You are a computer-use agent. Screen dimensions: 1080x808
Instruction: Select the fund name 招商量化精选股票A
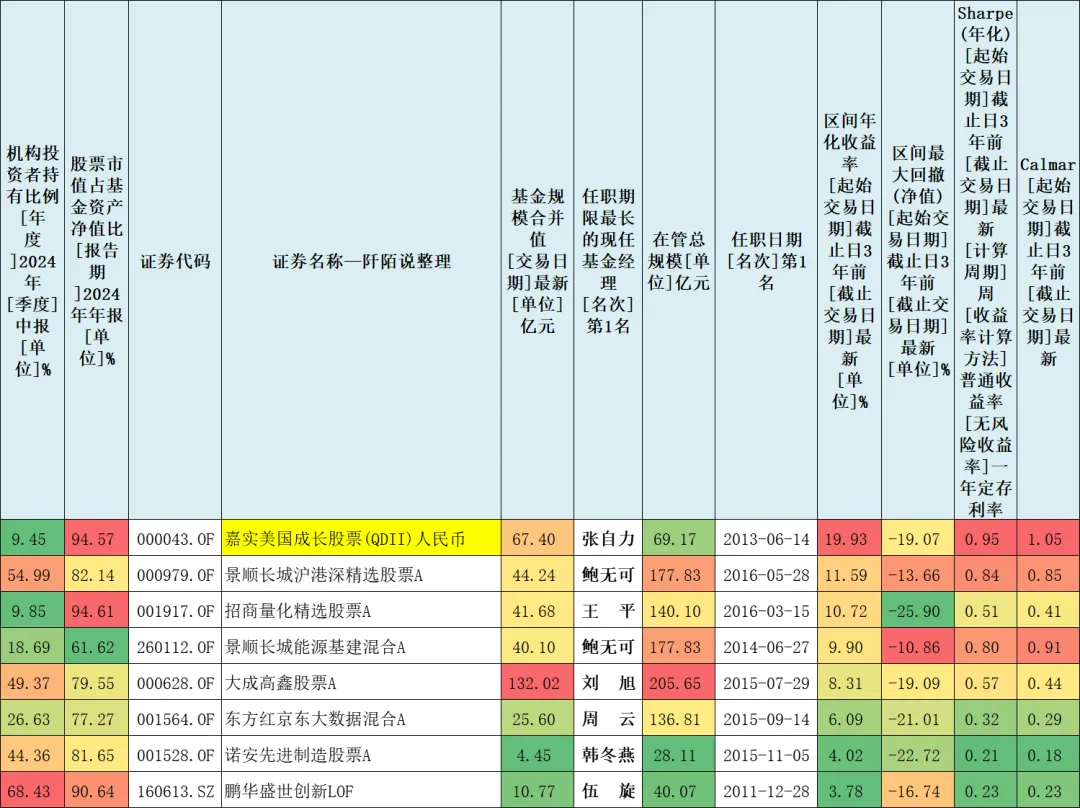point(298,610)
